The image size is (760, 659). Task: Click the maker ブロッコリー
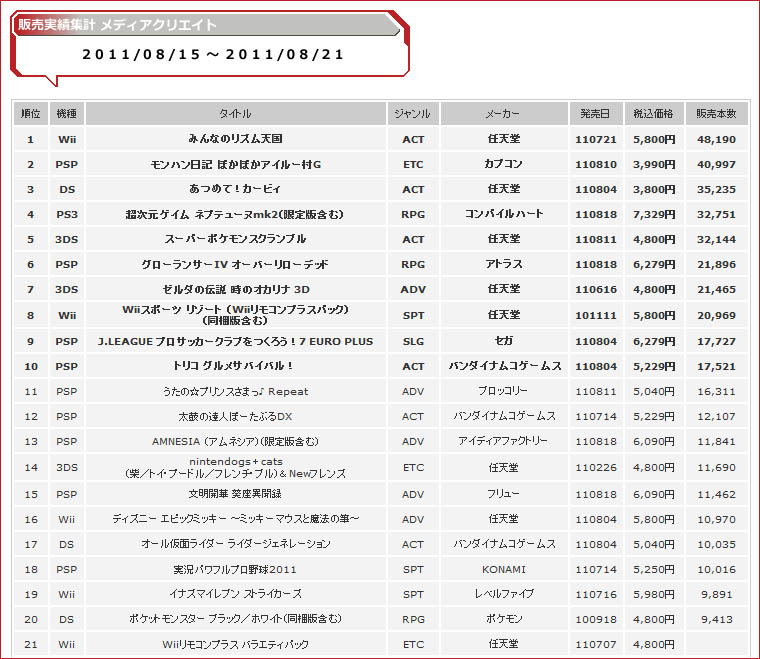point(503,391)
